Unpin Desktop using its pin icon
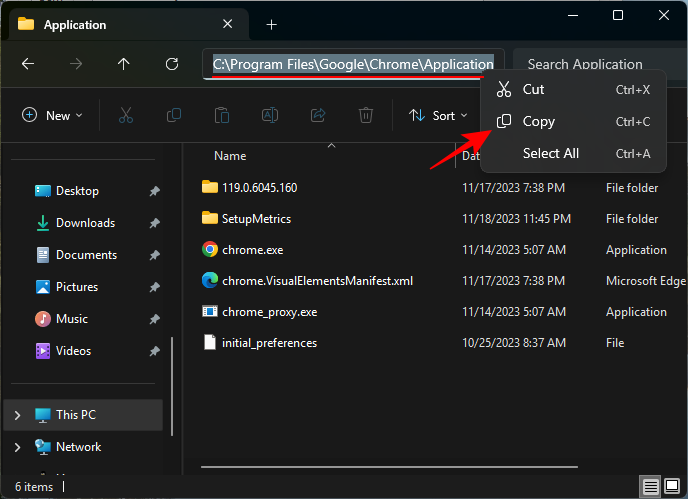This screenshot has height=499, width=688. coord(154,191)
